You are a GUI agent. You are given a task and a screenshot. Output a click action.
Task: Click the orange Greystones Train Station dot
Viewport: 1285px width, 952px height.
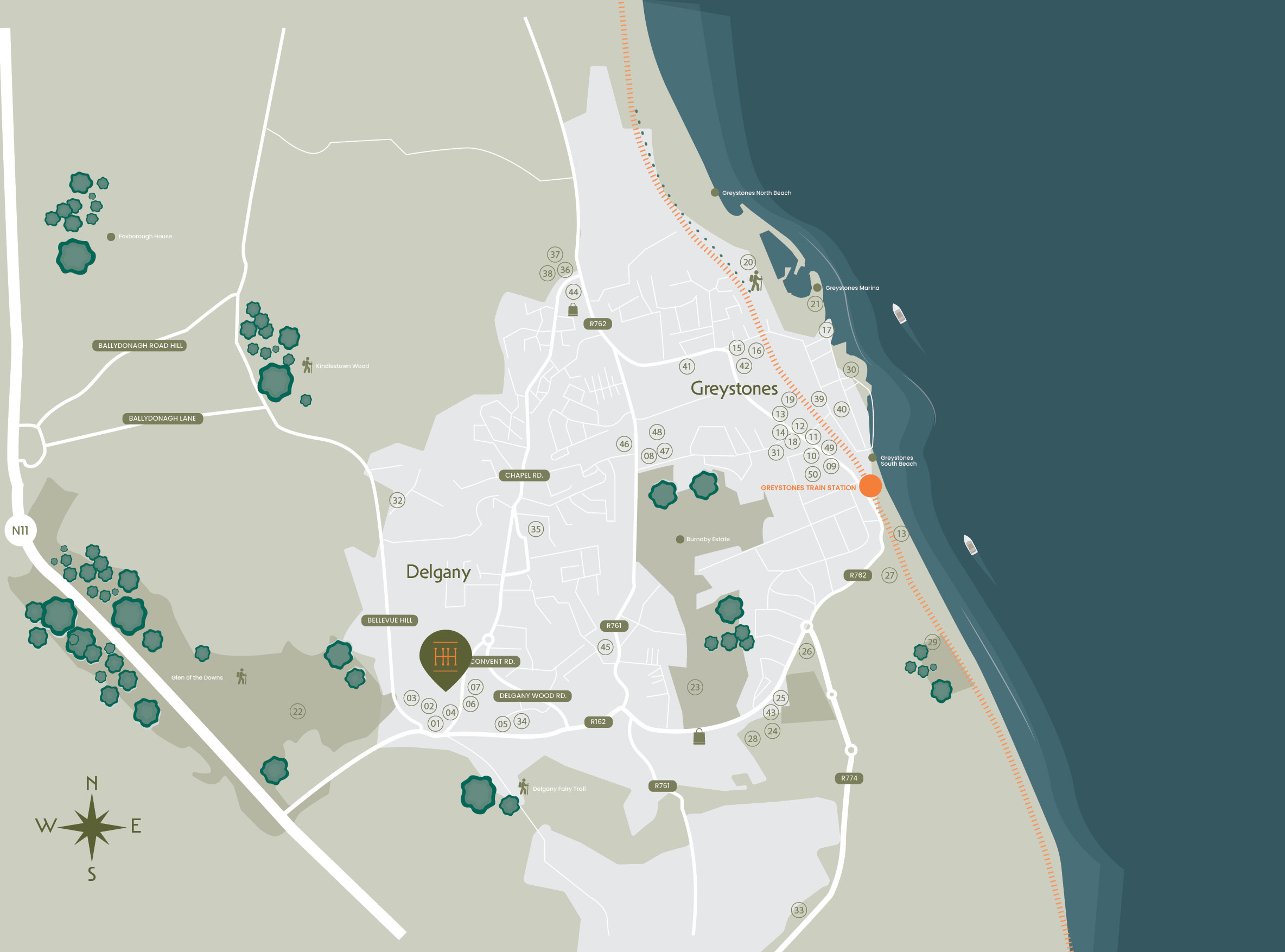870,486
